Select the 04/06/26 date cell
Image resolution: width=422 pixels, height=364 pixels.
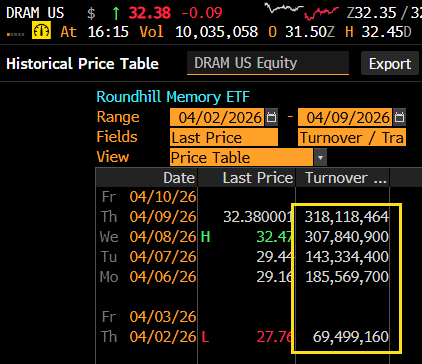(163, 277)
